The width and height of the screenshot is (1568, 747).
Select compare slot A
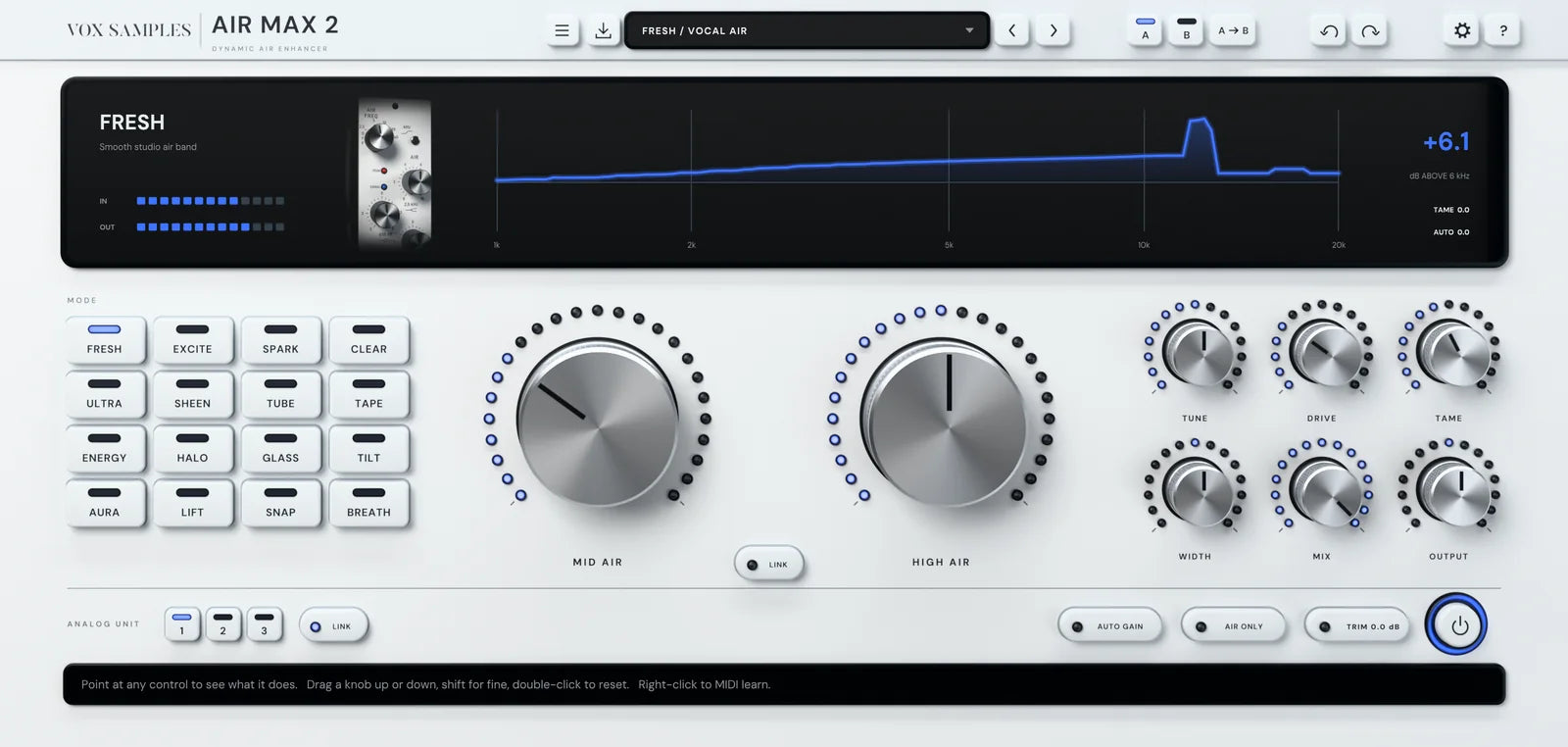[1145, 30]
